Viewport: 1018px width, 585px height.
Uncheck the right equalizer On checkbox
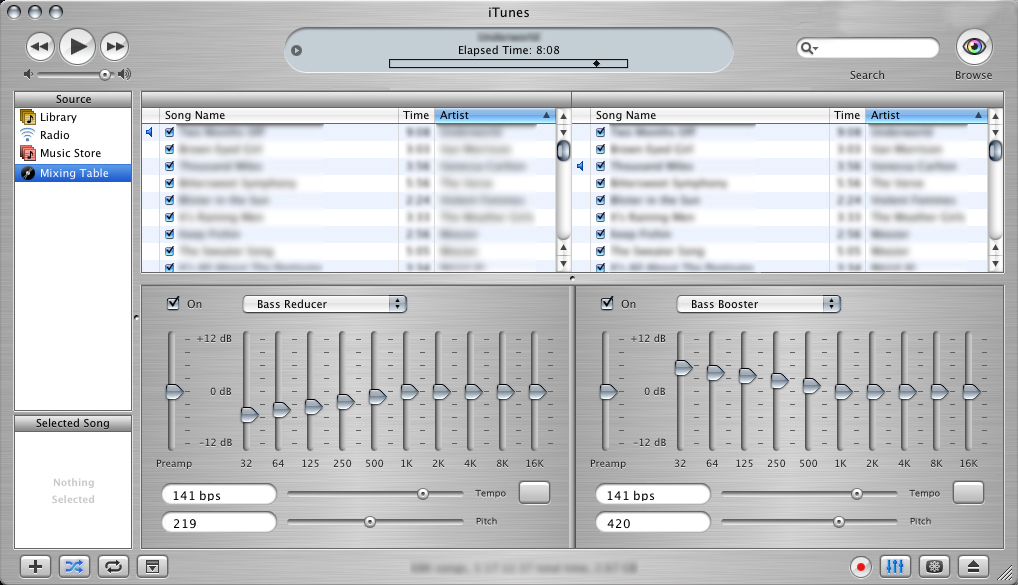(x=607, y=304)
